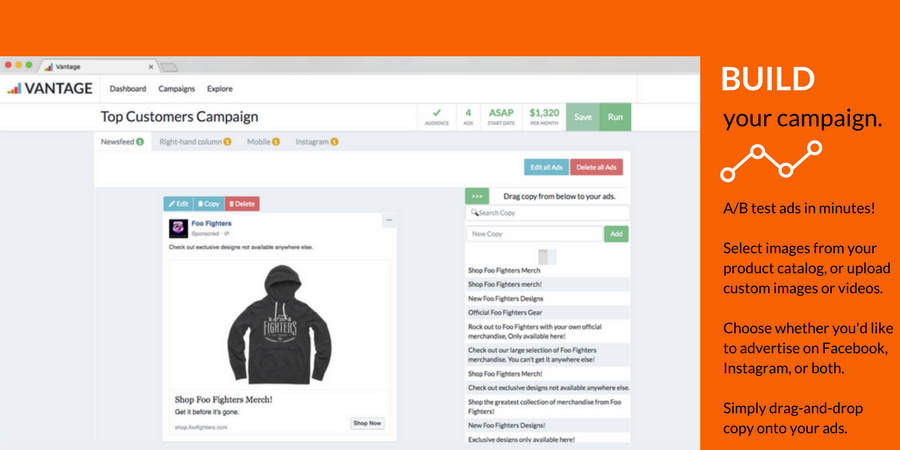Select copy 'Official Foo Fighters Gear'

coord(548,313)
